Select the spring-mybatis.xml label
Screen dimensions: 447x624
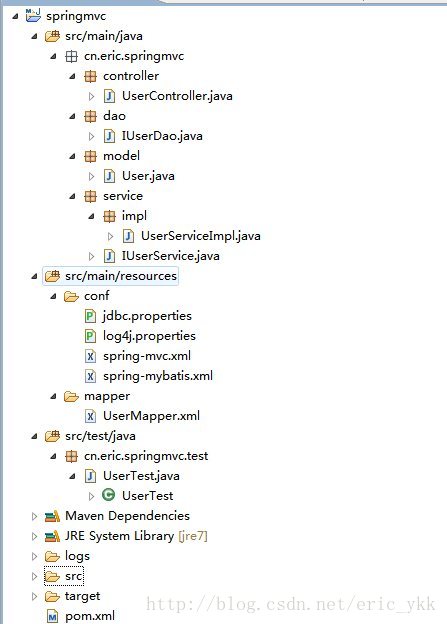click(158, 376)
